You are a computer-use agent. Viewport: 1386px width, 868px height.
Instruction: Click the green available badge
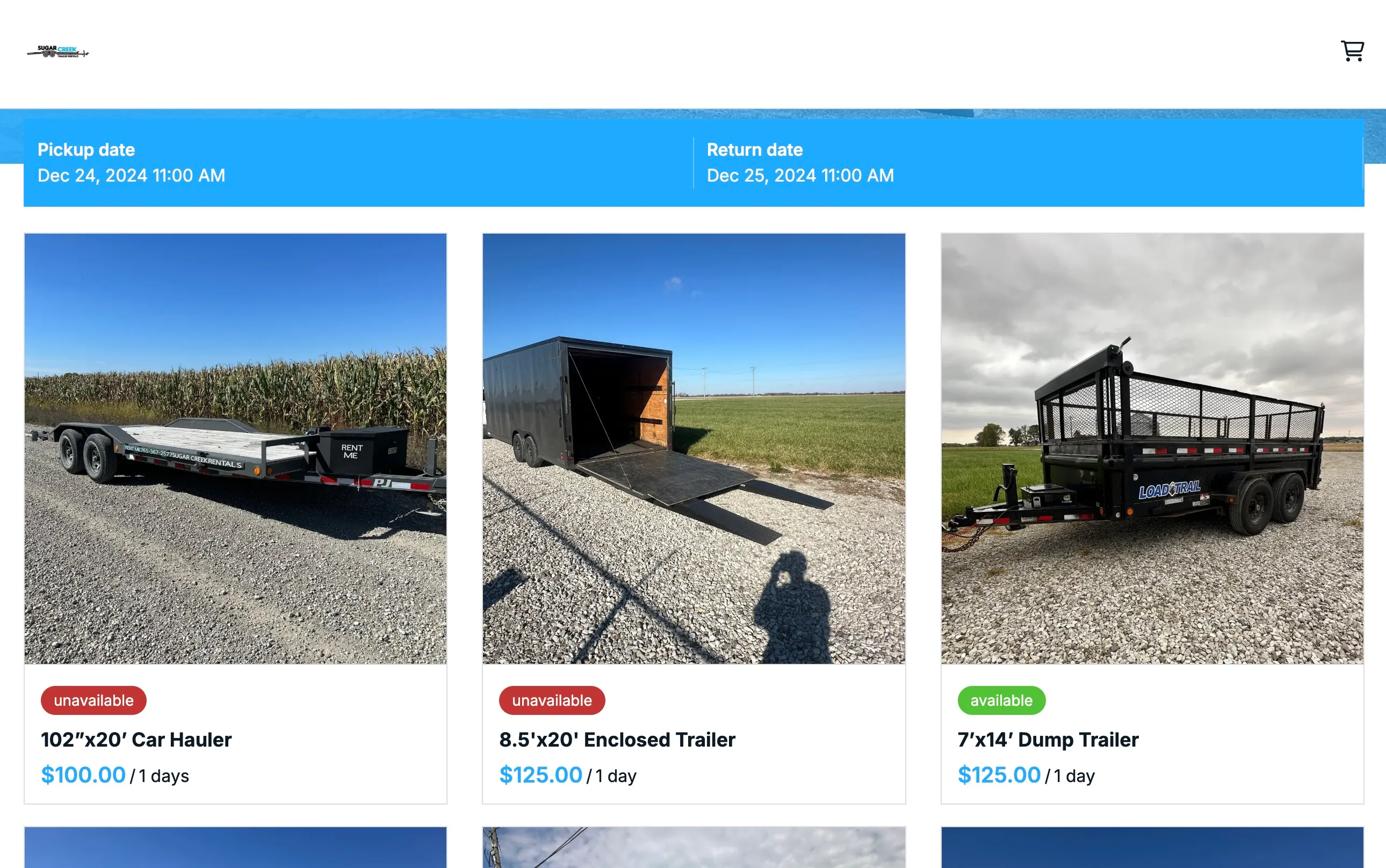[1001, 700]
